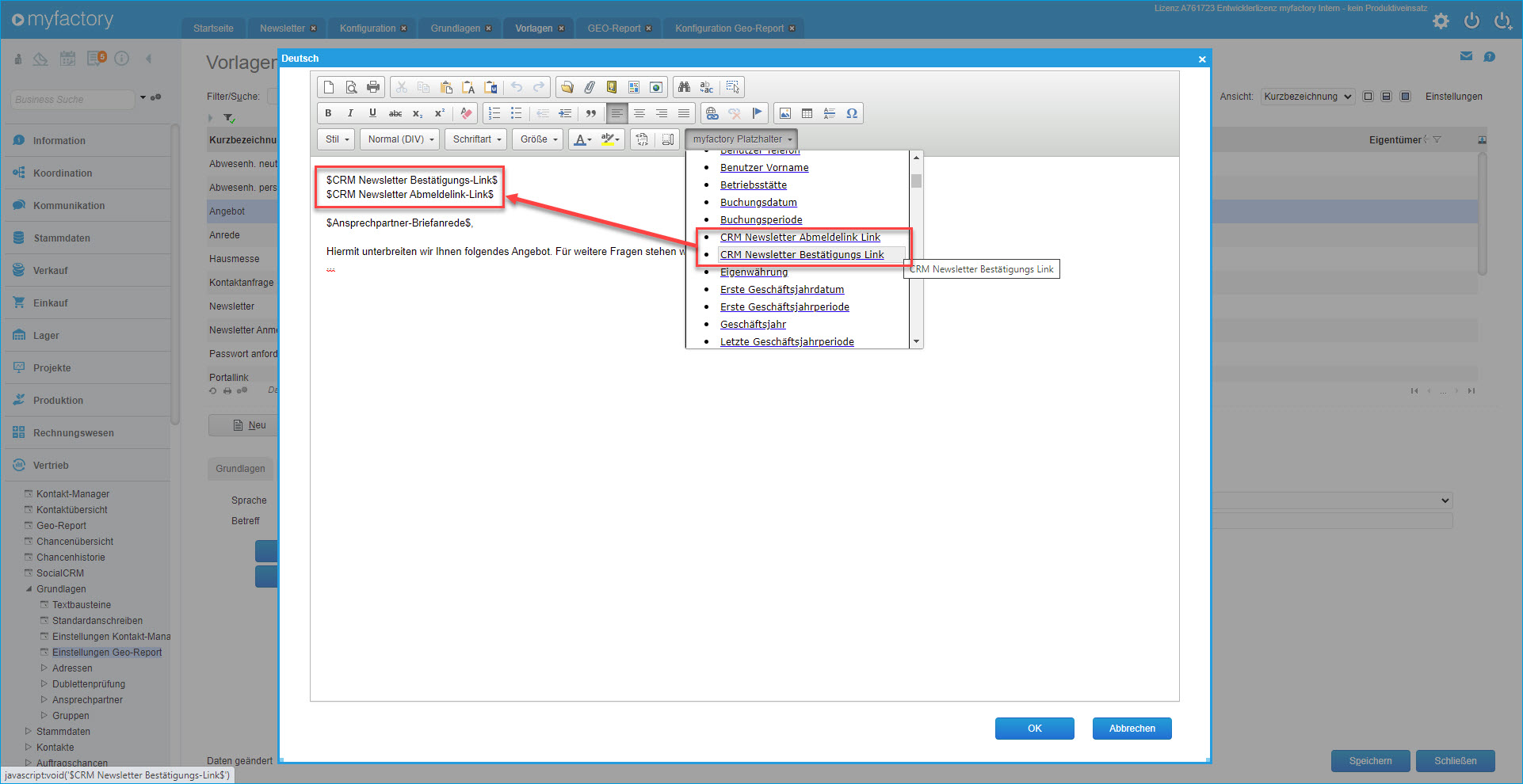Toggle Bold formatting
This screenshot has height=784, width=1523.
[x=328, y=113]
